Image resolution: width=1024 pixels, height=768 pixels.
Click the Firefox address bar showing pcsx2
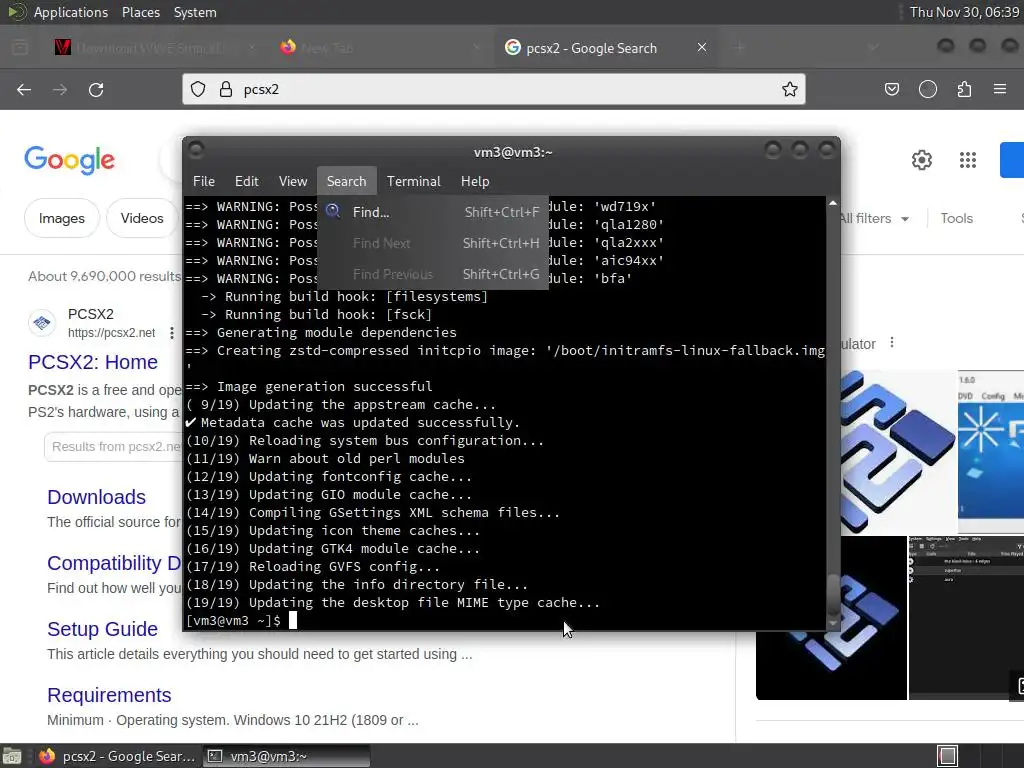click(x=494, y=89)
